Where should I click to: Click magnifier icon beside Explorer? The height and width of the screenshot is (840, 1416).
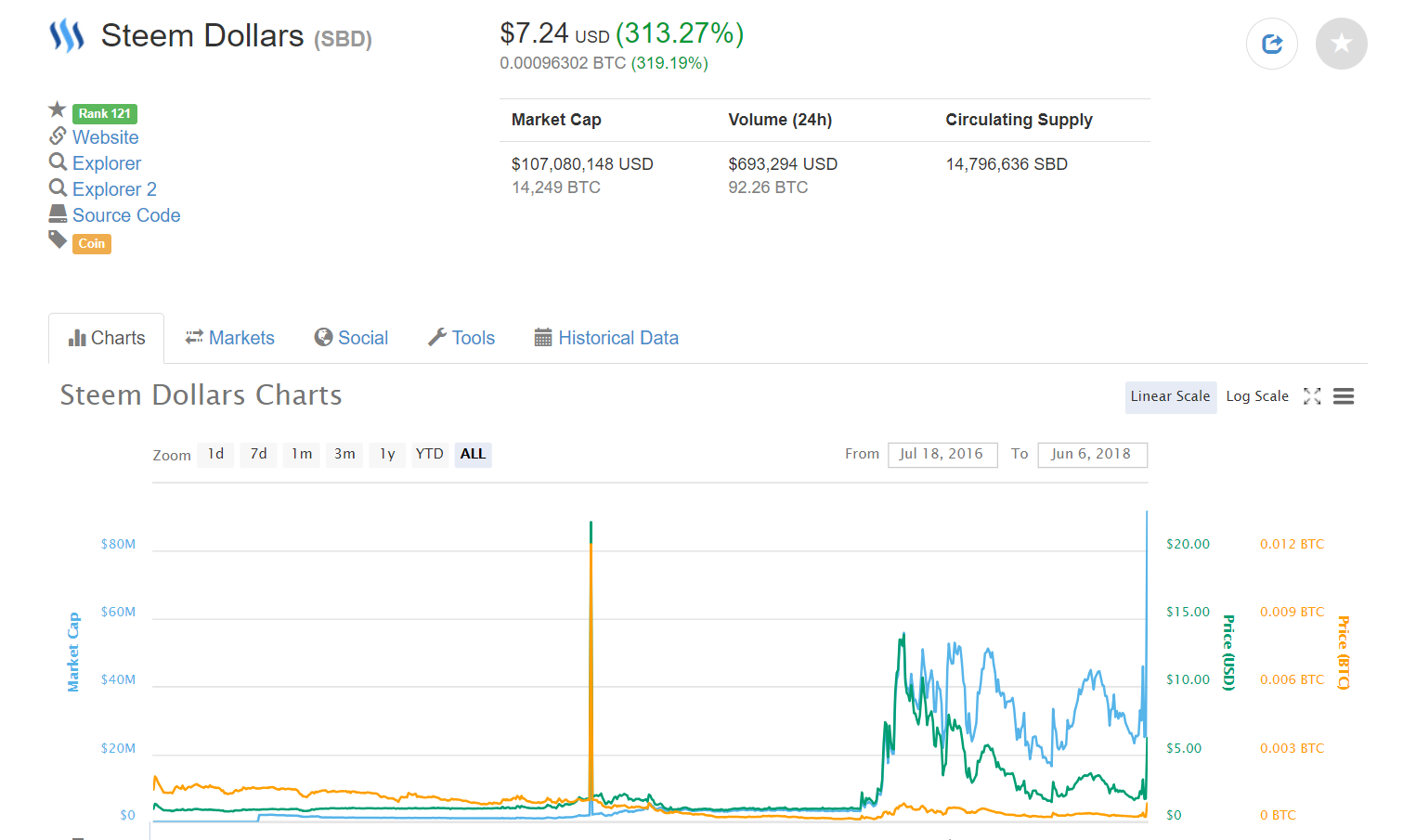pyautogui.click(x=58, y=162)
